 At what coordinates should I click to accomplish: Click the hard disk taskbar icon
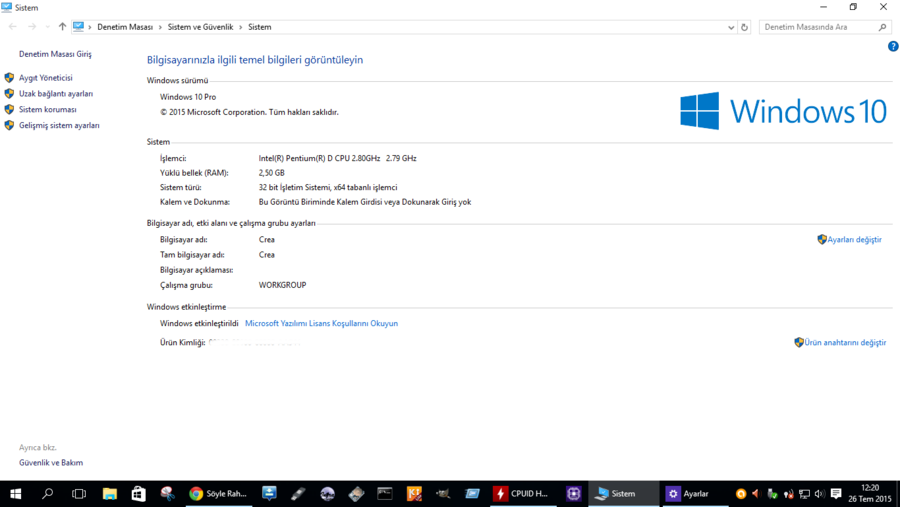(356, 494)
